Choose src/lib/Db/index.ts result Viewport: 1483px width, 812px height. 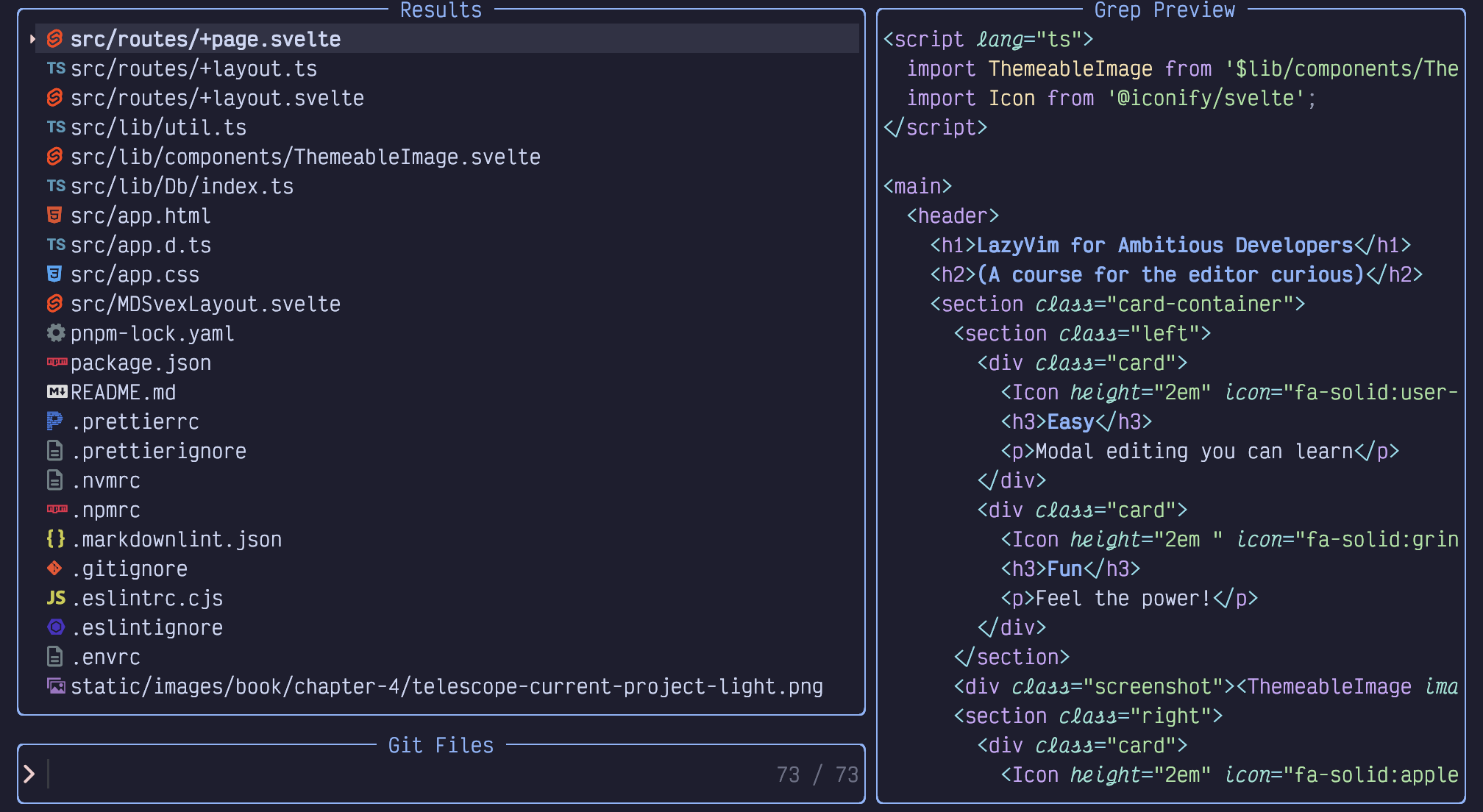coord(182,186)
